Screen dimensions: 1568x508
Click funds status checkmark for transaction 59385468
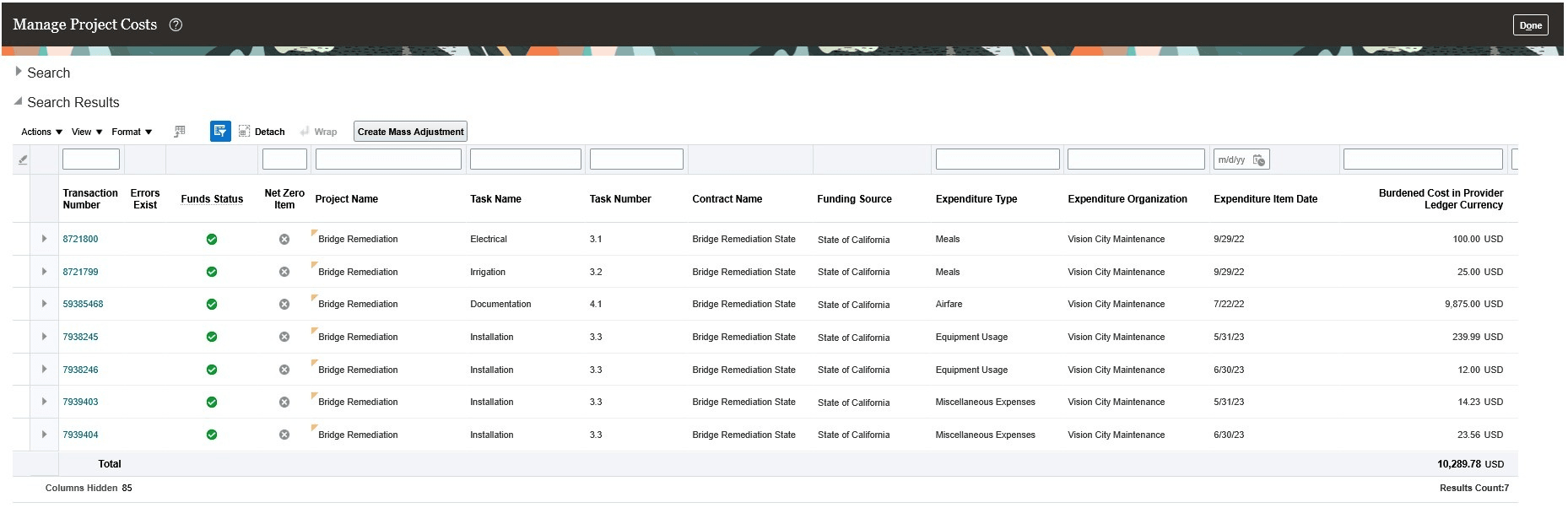point(212,305)
